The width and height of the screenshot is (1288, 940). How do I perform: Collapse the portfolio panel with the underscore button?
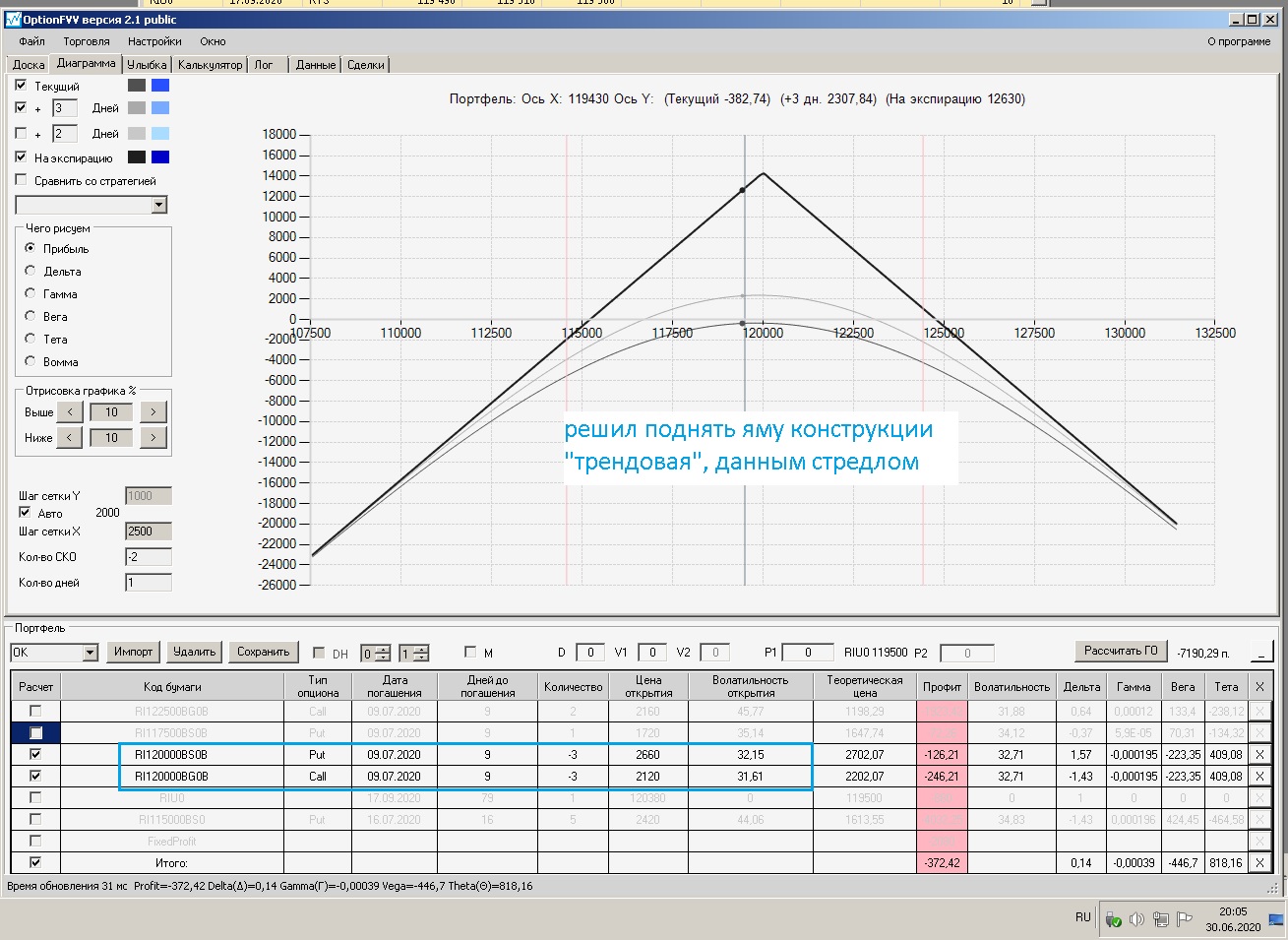1262,652
